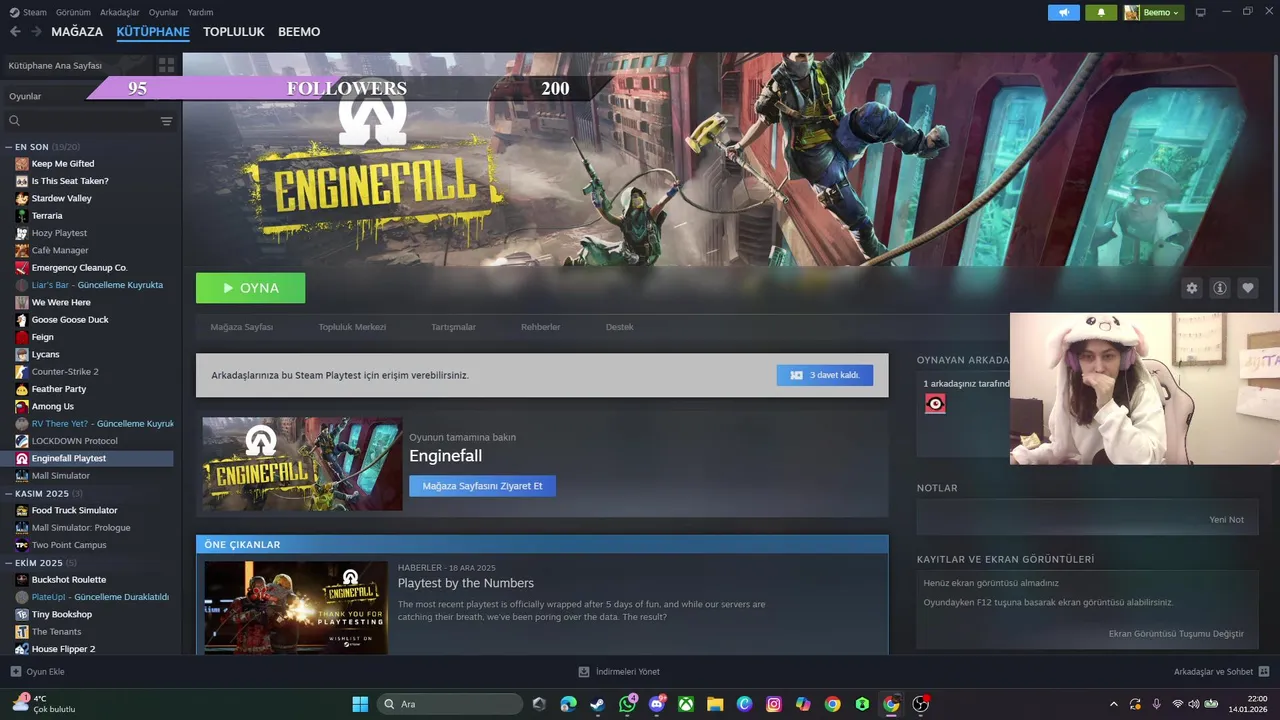Switch to TOPLULUK tab
Viewport: 1280px width, 720px height.
point(234,32)
